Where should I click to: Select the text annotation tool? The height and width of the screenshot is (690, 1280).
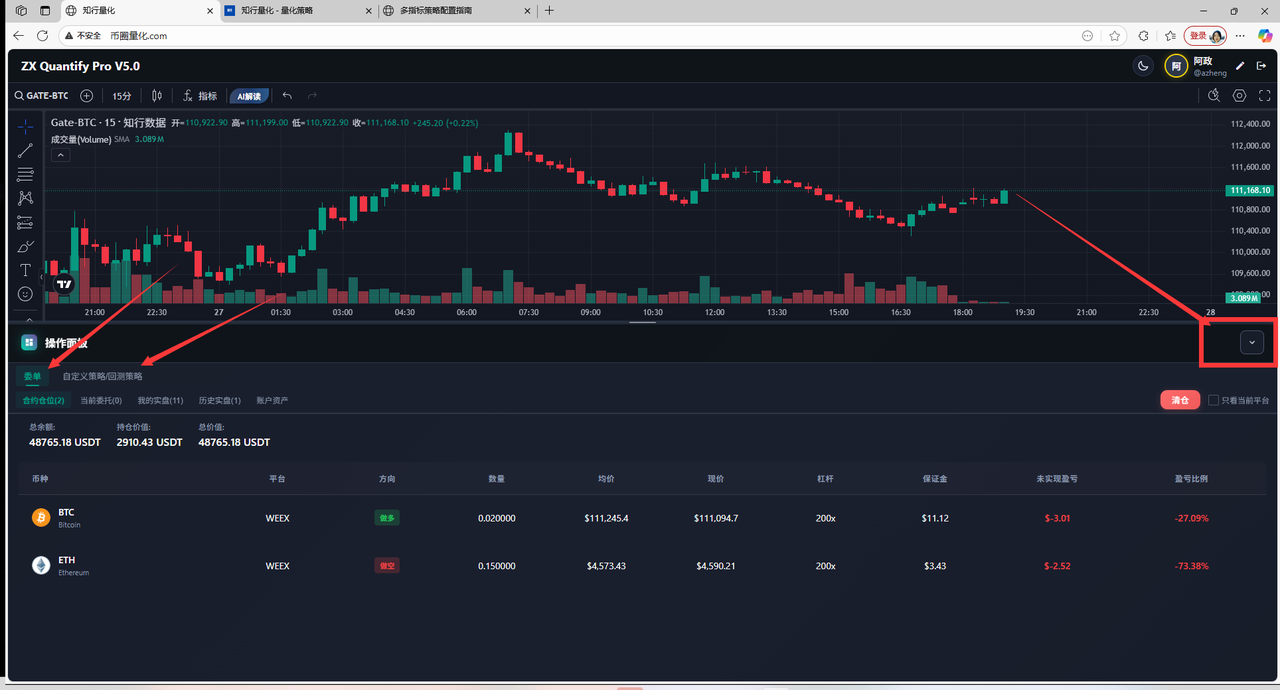click(25, 270)
